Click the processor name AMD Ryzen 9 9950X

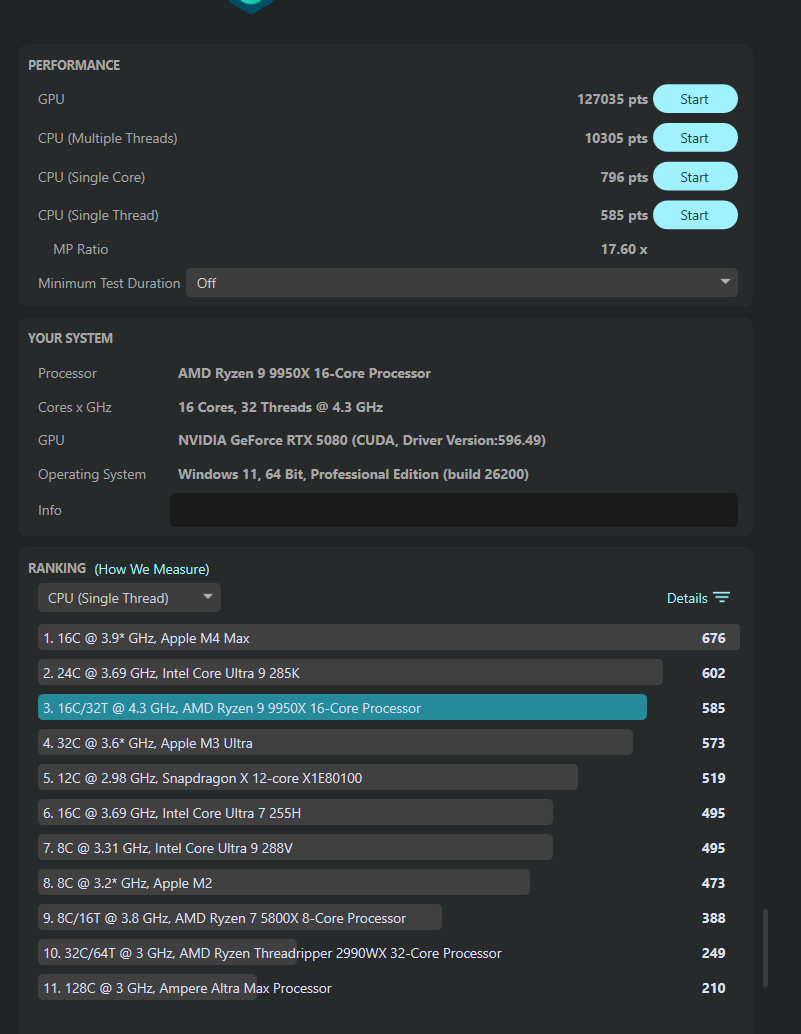tap(304, 373)
